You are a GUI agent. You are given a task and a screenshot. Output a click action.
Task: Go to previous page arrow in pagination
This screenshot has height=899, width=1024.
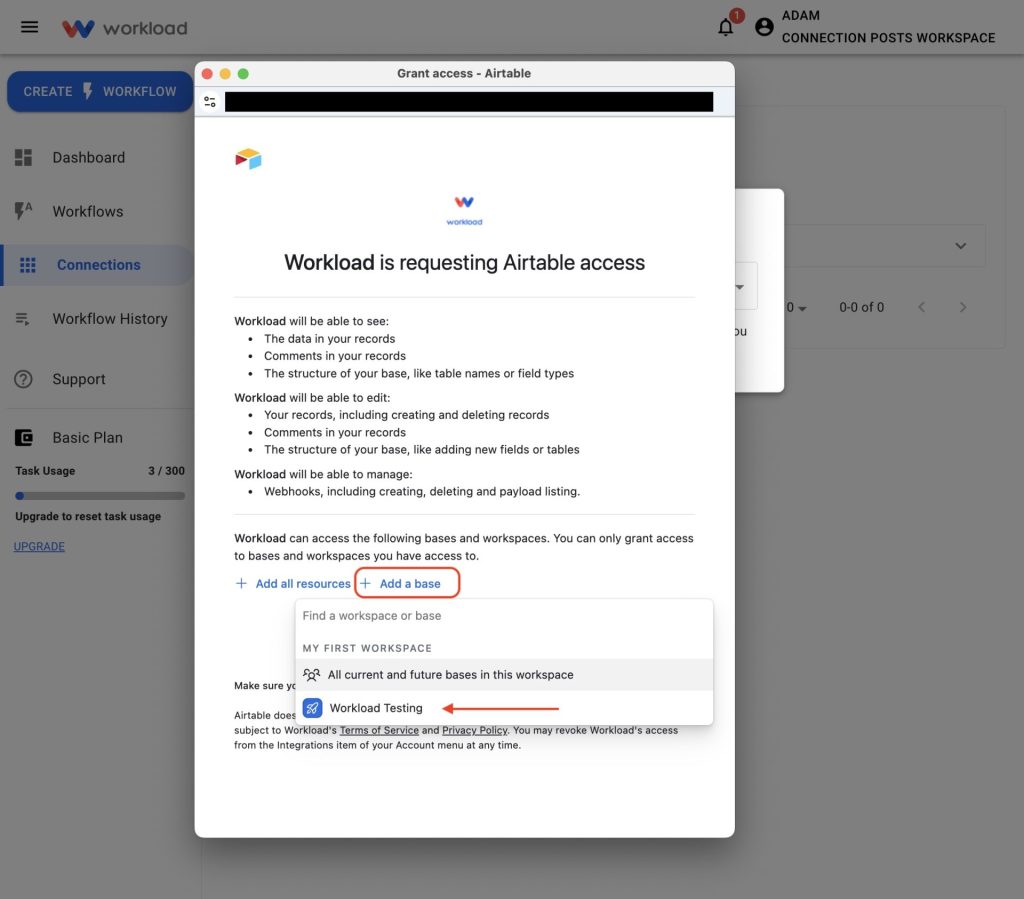[x=921, y=307]
